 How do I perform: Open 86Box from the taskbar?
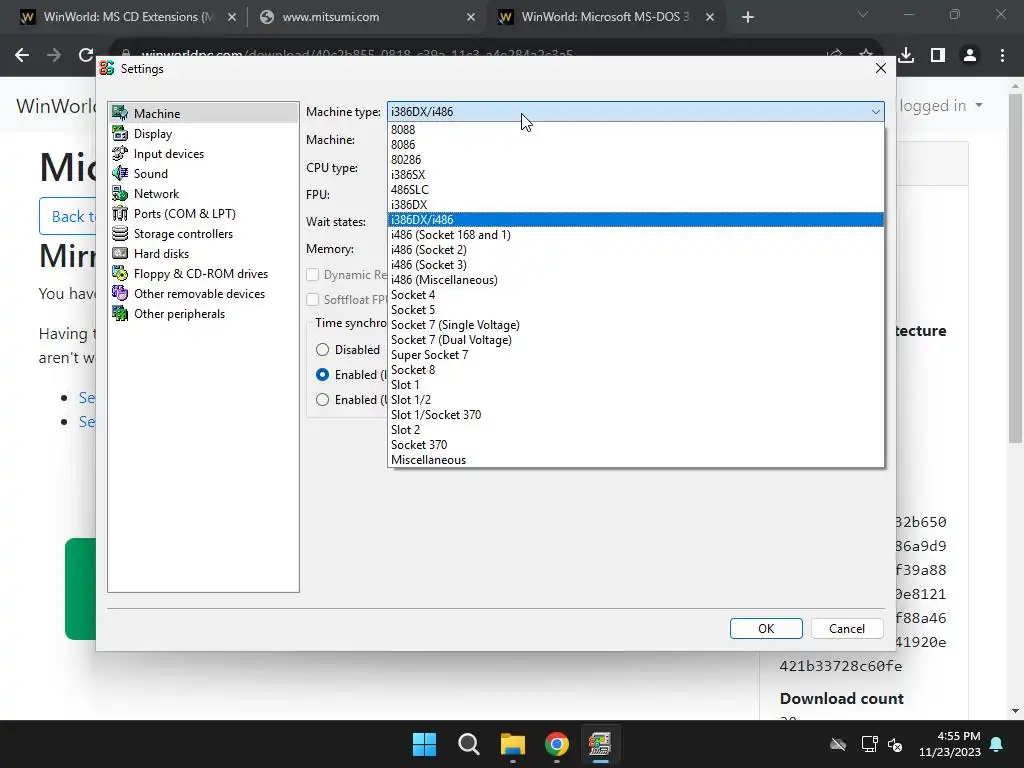point(600,744)
